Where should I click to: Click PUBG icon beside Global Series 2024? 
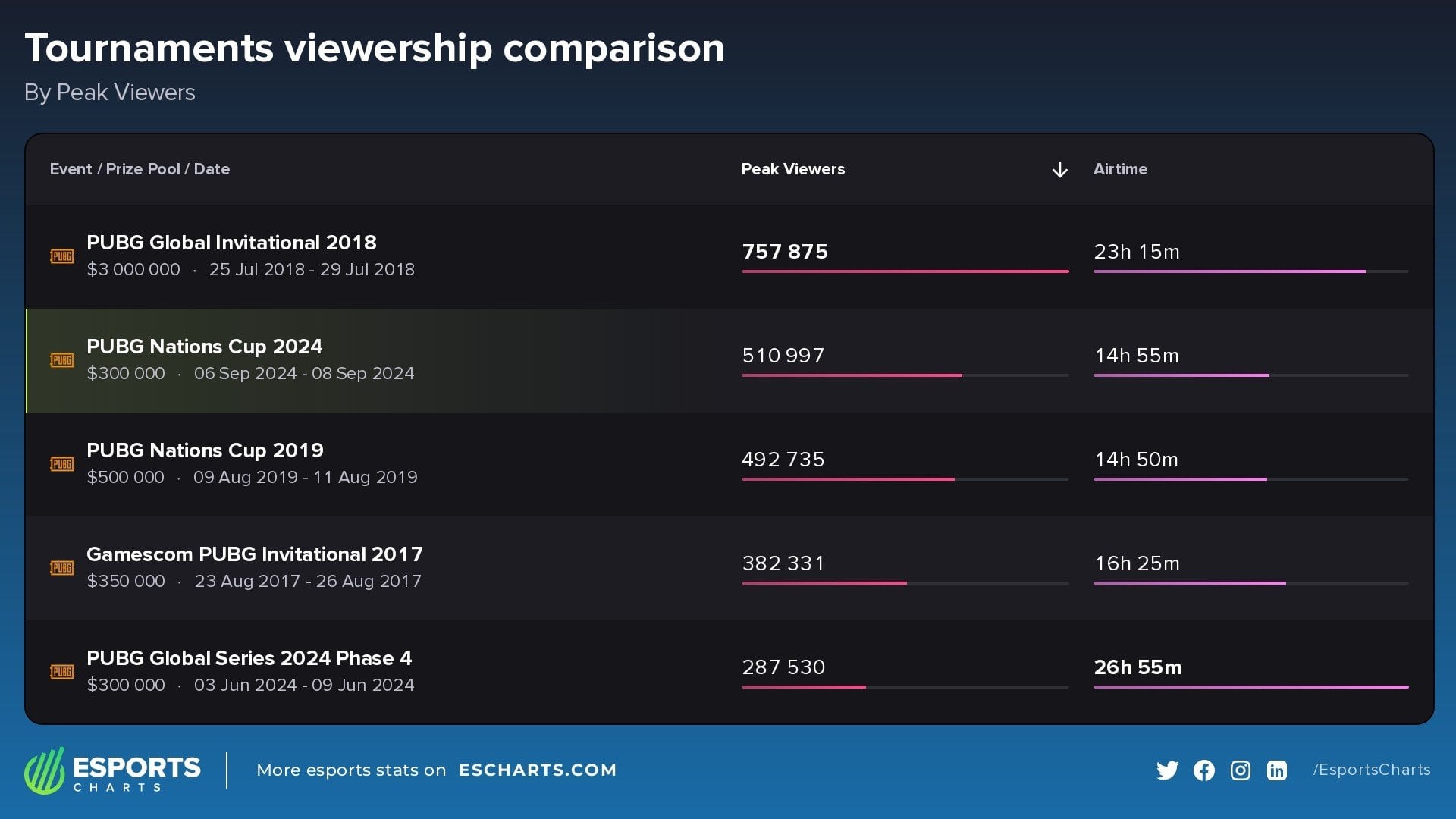point(62,672)
